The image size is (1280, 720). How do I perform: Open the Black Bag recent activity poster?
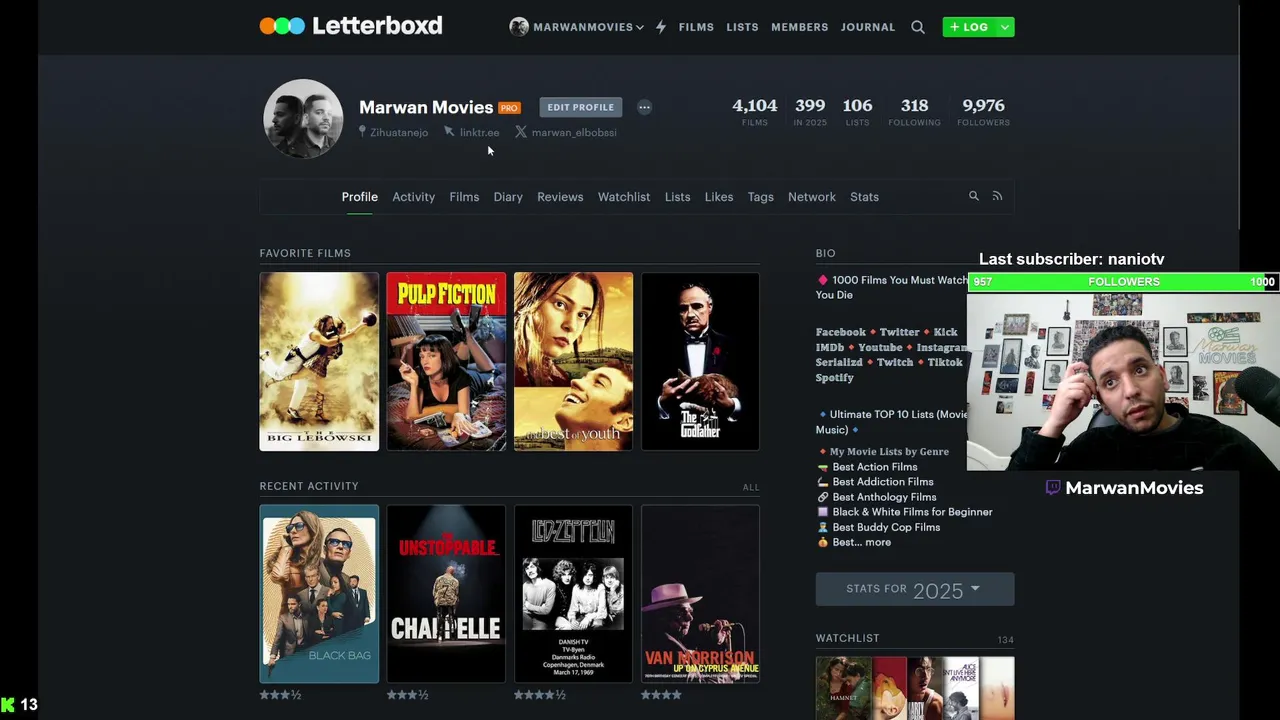319,594
